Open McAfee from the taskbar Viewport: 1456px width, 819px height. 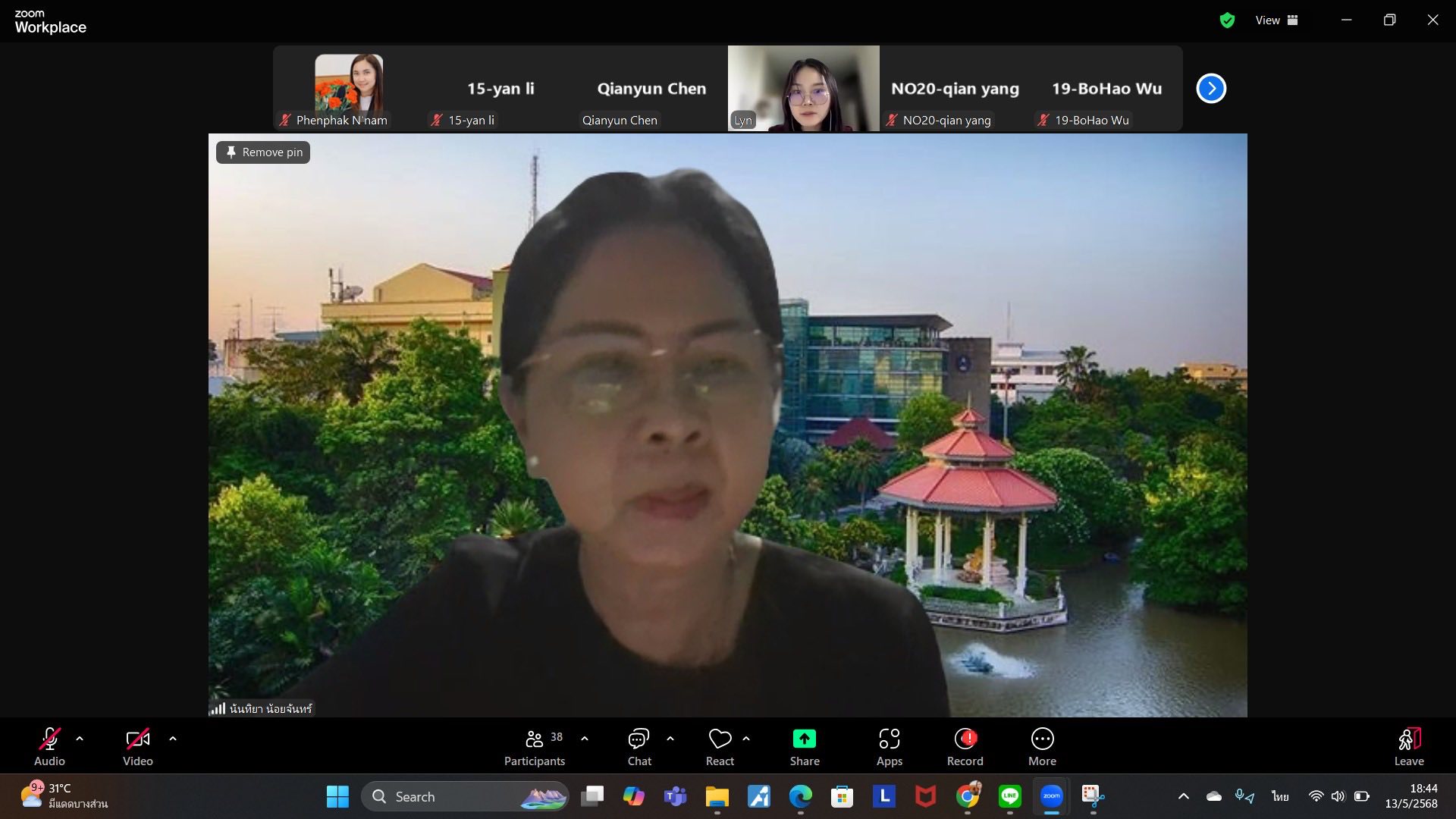[x=925, y=796]
